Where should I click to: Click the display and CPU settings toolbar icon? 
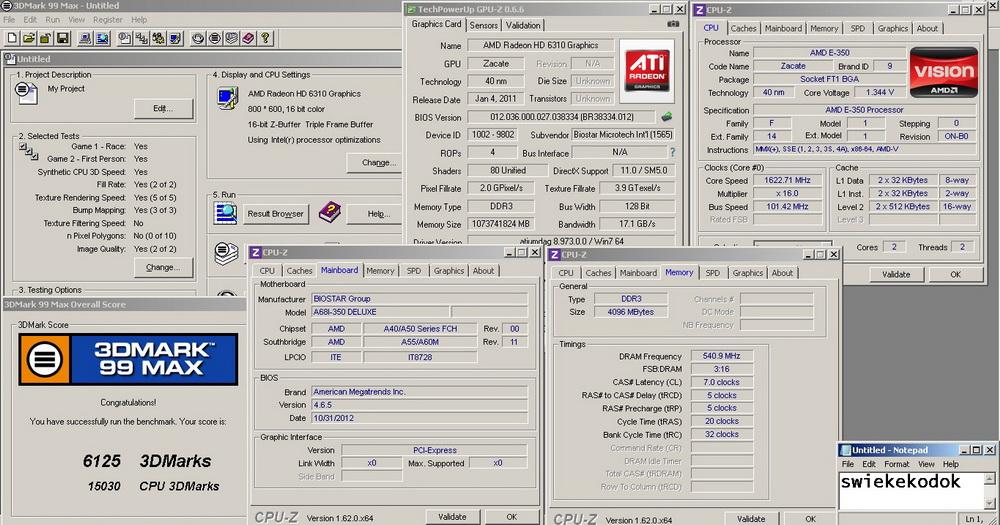click(x=175, y=38)
